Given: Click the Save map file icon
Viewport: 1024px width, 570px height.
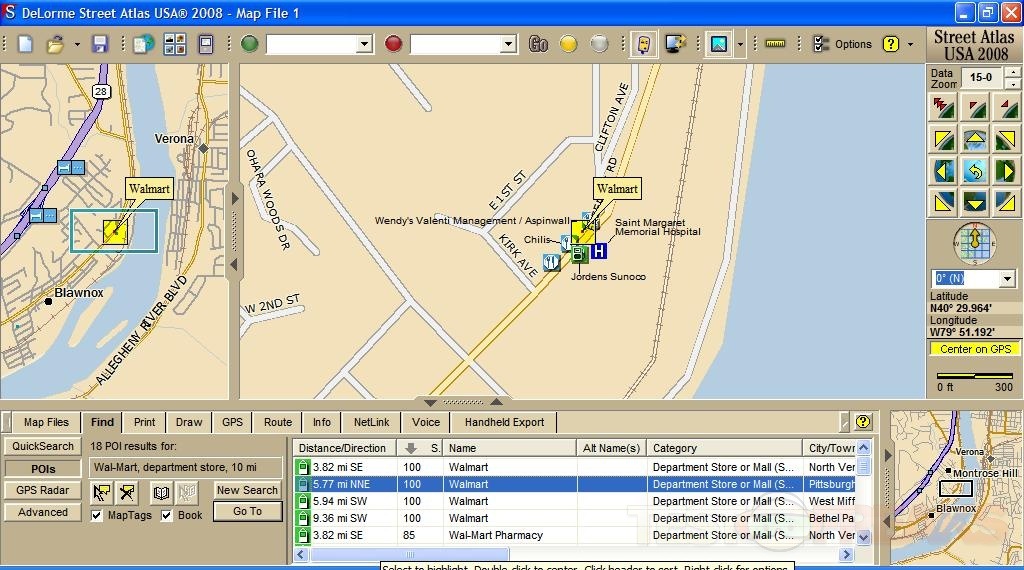Looking at the screenshot, I should click(99, 44).
